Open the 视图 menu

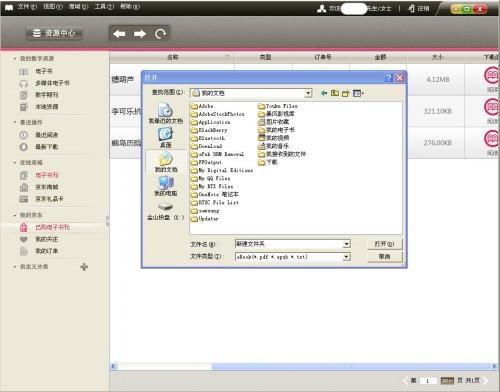pyautogui.click(x=53, y=6)
